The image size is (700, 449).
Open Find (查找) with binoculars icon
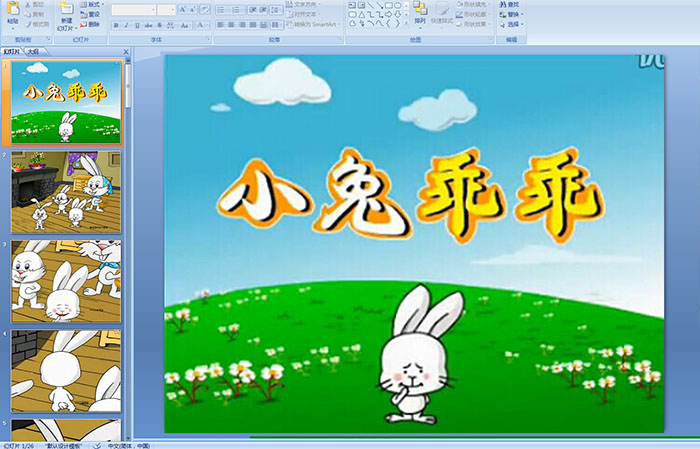[509, 4]
